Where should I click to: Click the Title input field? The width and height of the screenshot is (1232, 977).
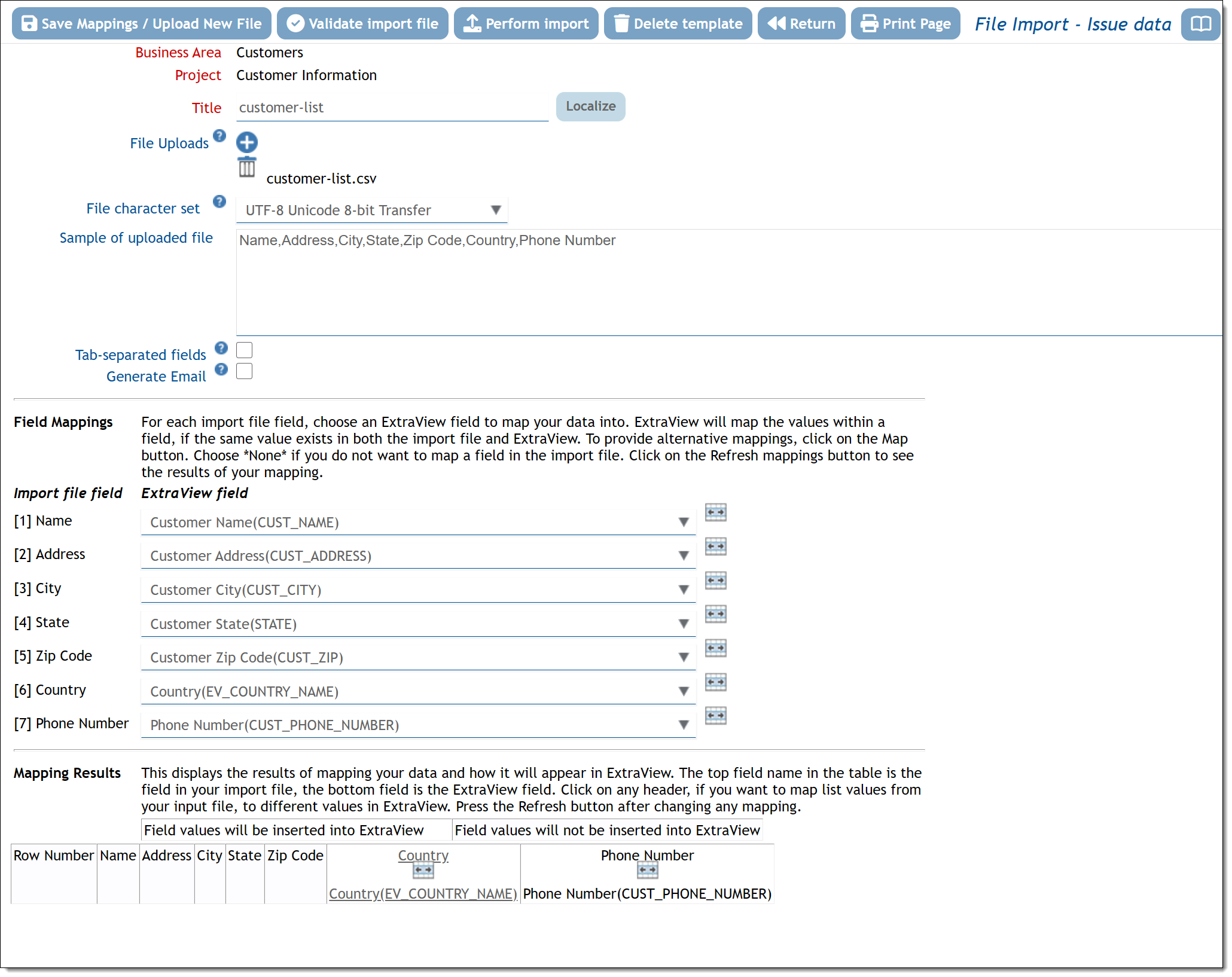[392, 108]
